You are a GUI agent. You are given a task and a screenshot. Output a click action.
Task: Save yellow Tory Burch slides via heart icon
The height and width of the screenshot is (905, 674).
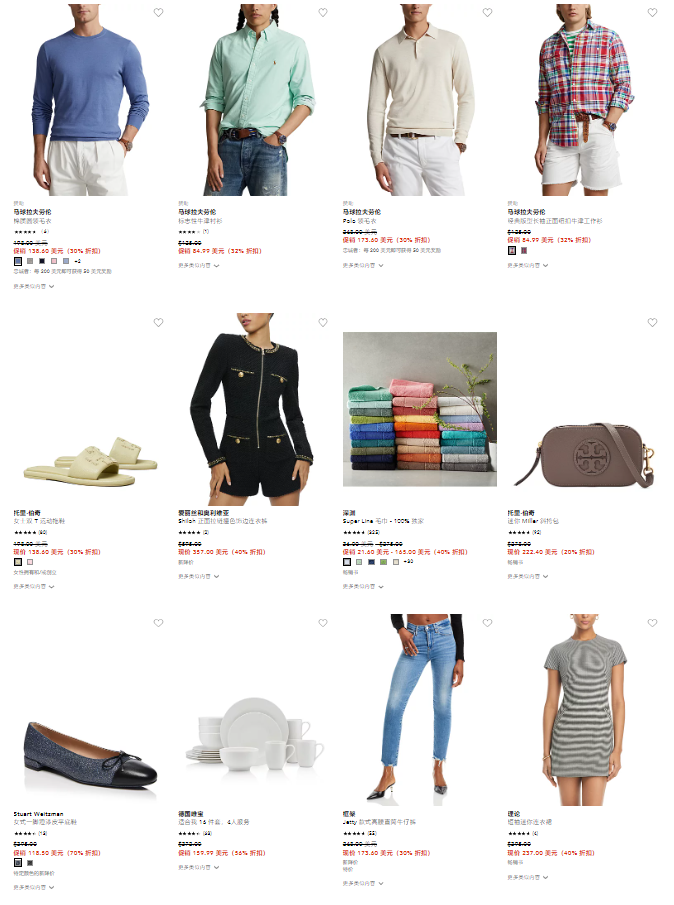pyautogui.click(x=158, y=323)
